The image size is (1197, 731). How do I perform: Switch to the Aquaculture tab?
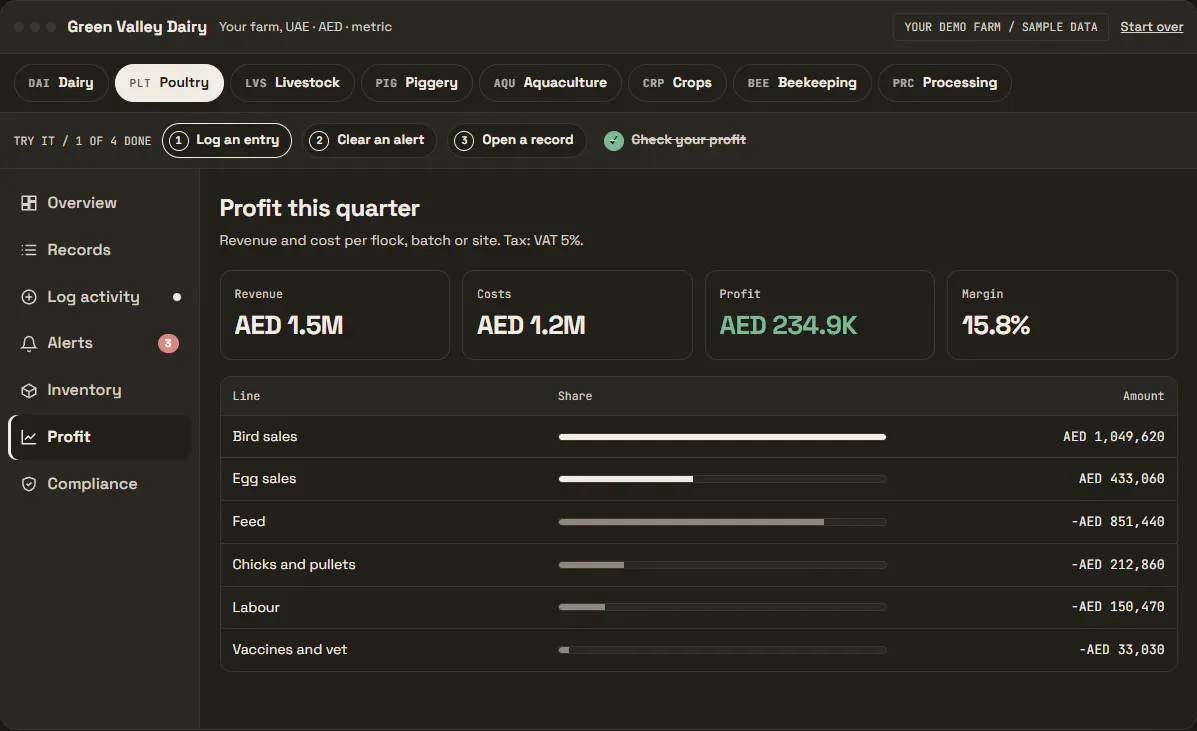[x=550, y=82]
